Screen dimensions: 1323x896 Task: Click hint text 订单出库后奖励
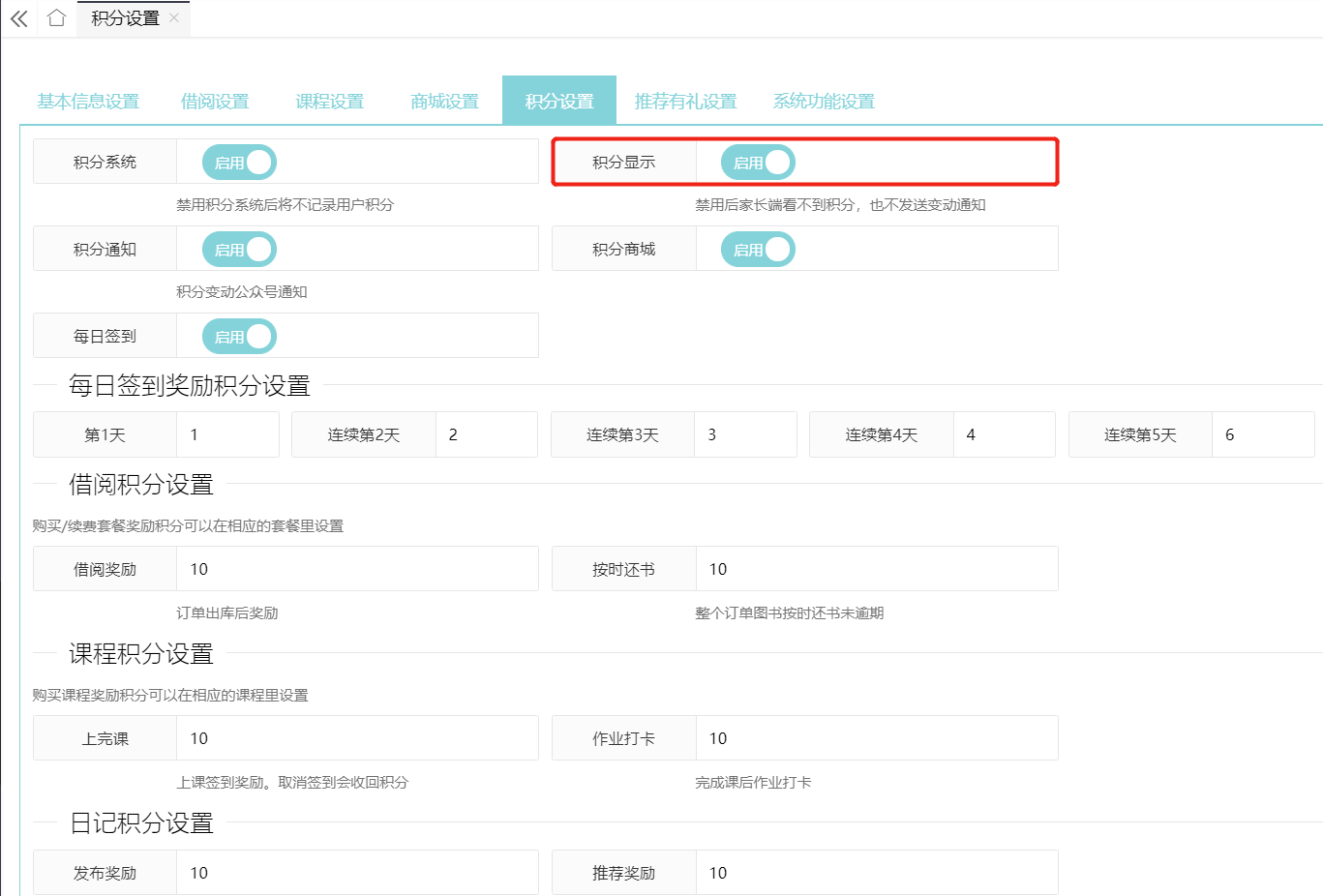227,613
